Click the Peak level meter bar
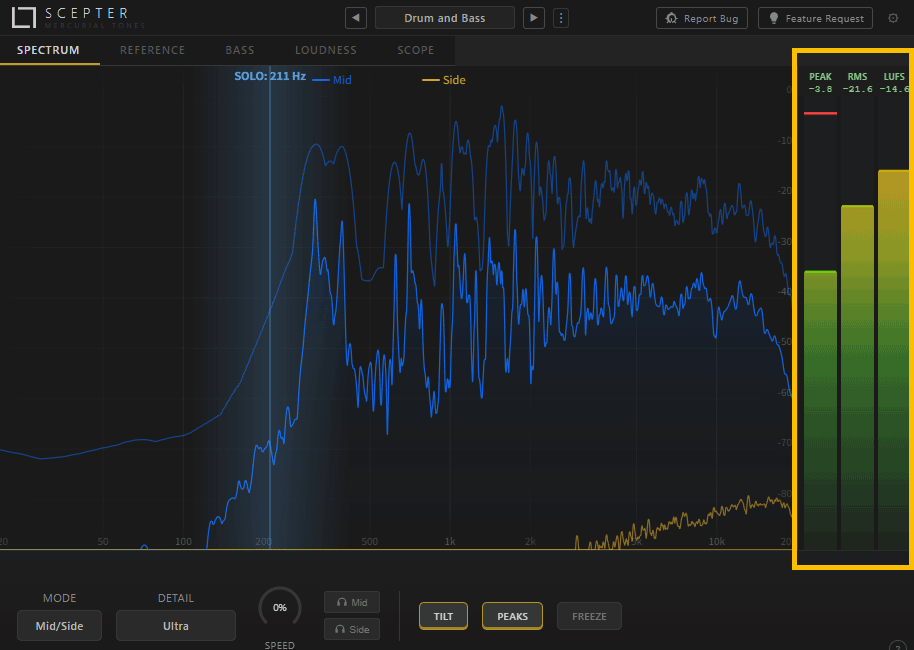914x650 pixels. pyautogui.click(x=820, y=410)
